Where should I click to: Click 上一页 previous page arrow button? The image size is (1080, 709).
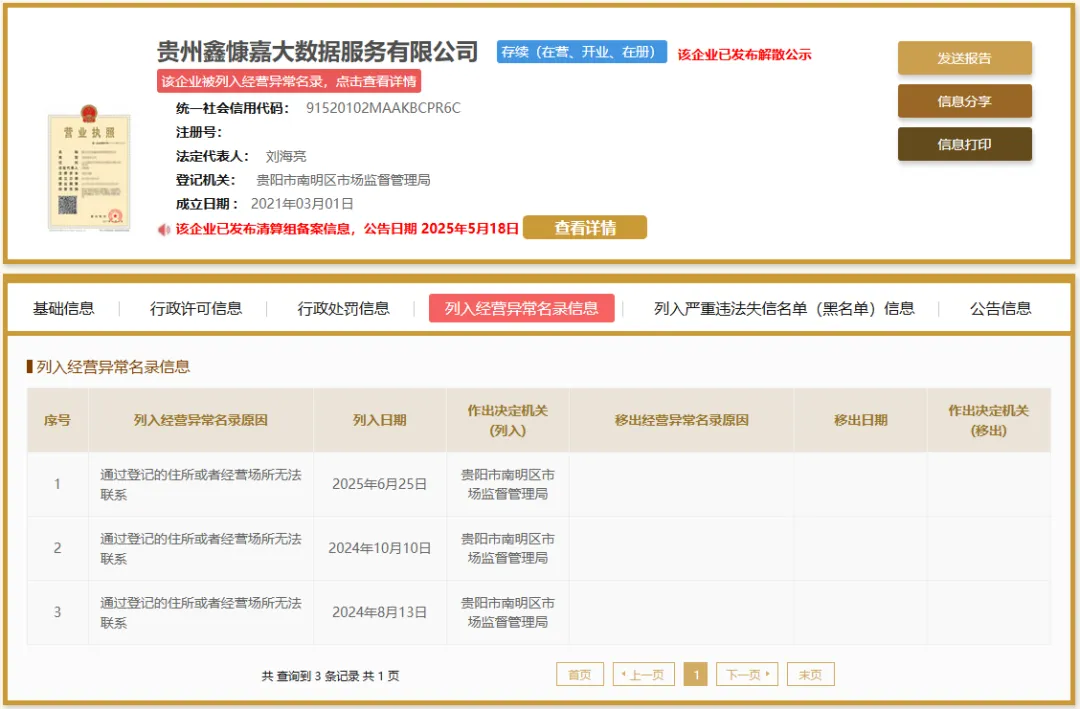tap(644, 675)
